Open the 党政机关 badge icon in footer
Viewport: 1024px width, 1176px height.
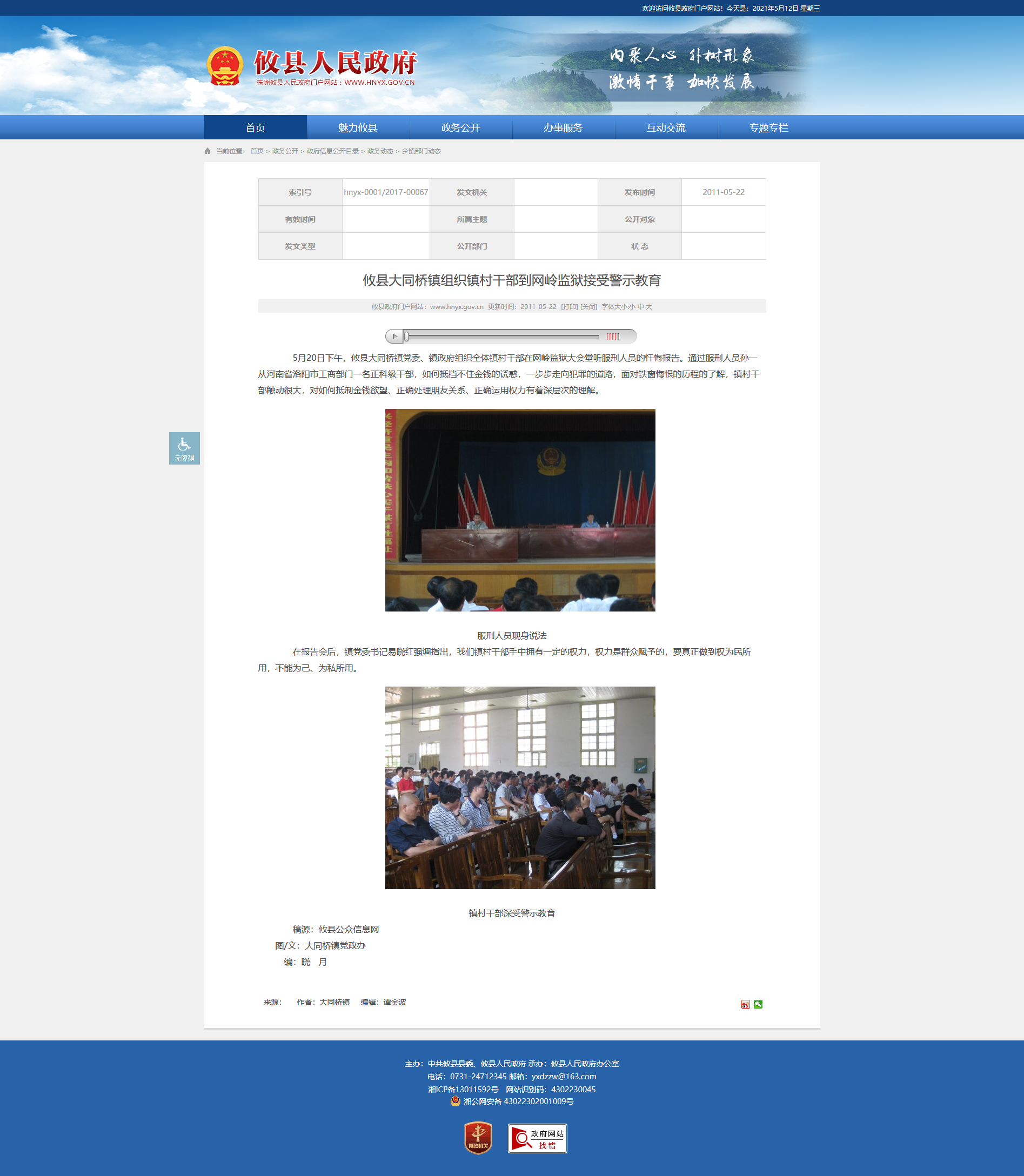478,1138
